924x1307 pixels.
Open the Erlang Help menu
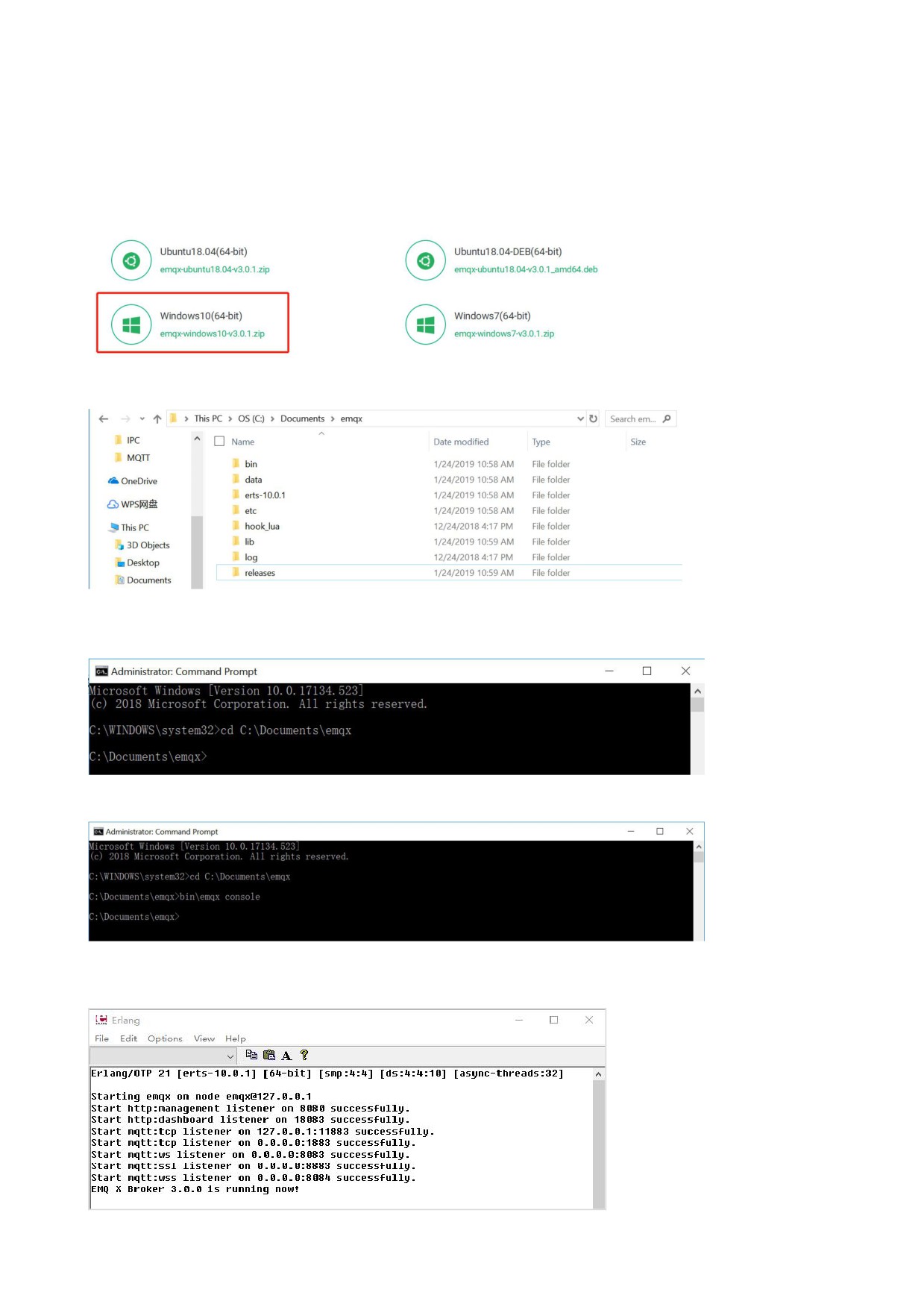coord(236,1038)
